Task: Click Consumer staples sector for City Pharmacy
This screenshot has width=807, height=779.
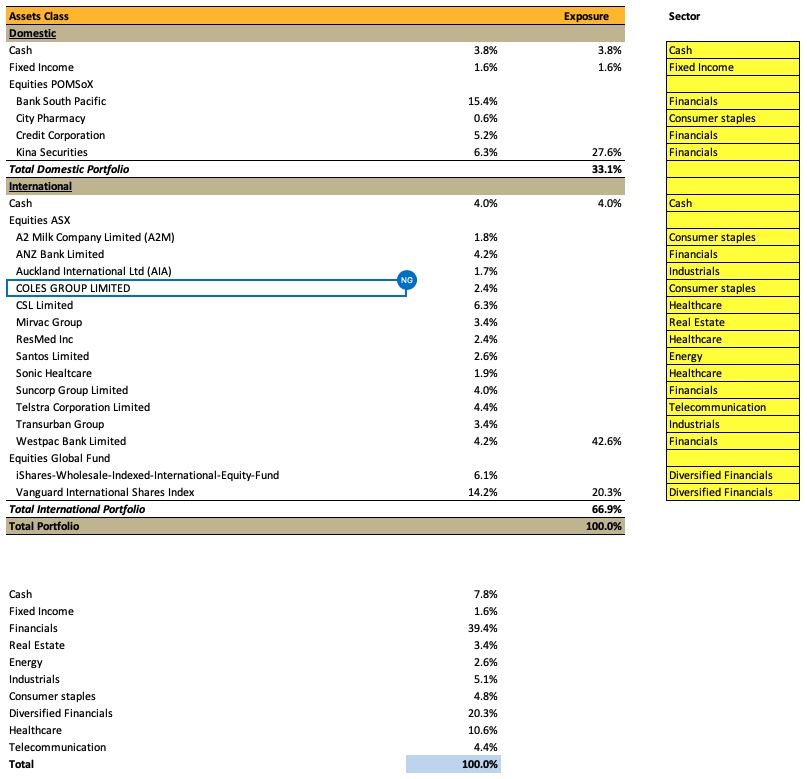Action: [x=732, y=118]
